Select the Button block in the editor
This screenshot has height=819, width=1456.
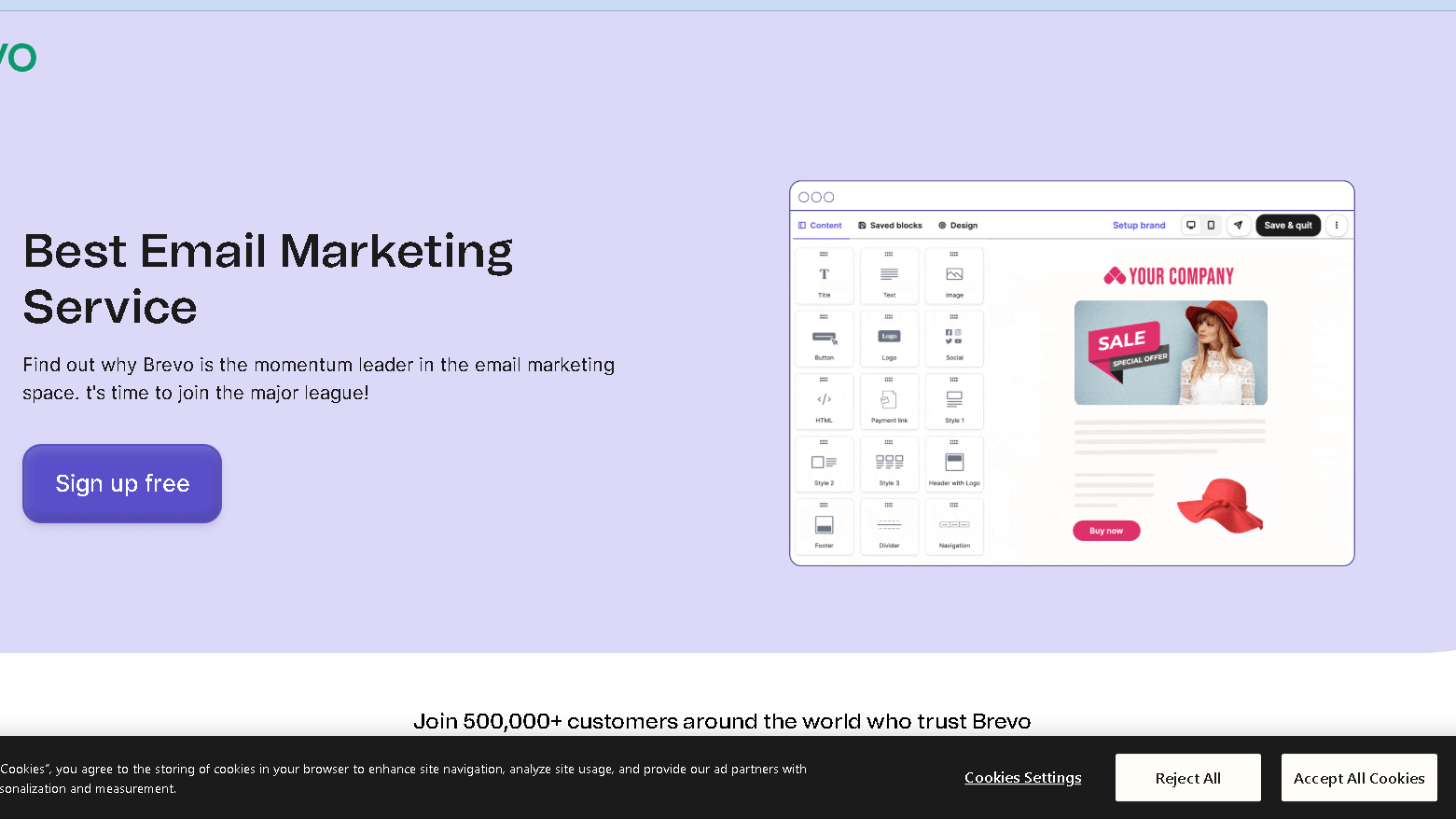824,338
